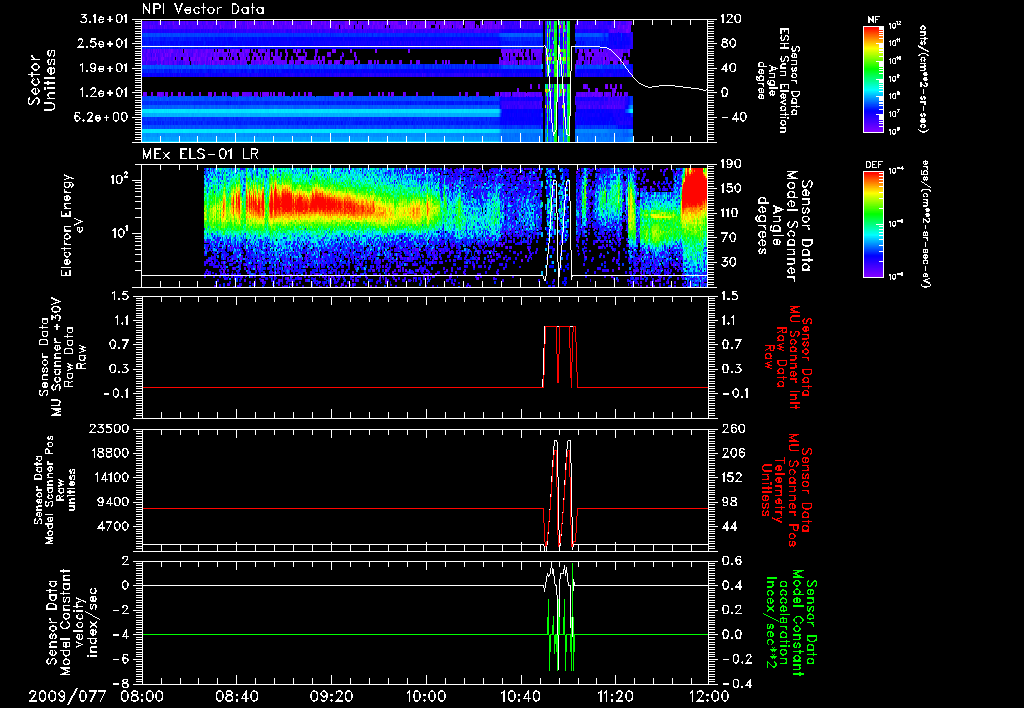Click the '4700' scanner position tick value

click(x=113, y=526)
